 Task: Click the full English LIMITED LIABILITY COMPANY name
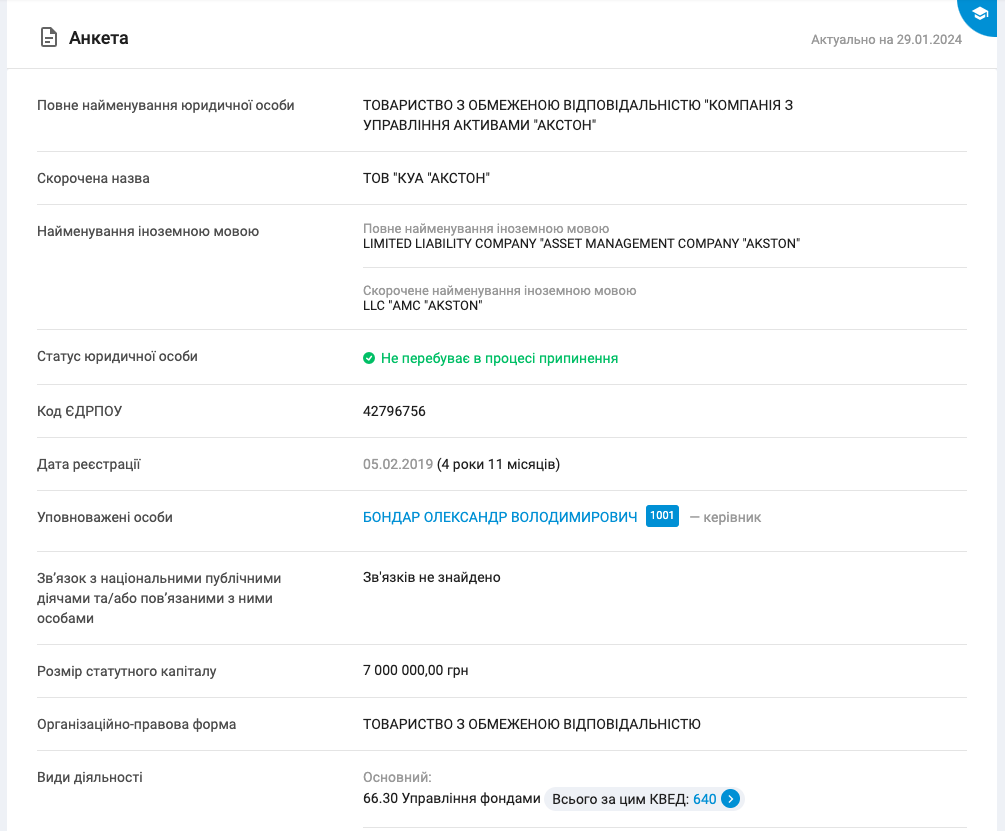581,243
